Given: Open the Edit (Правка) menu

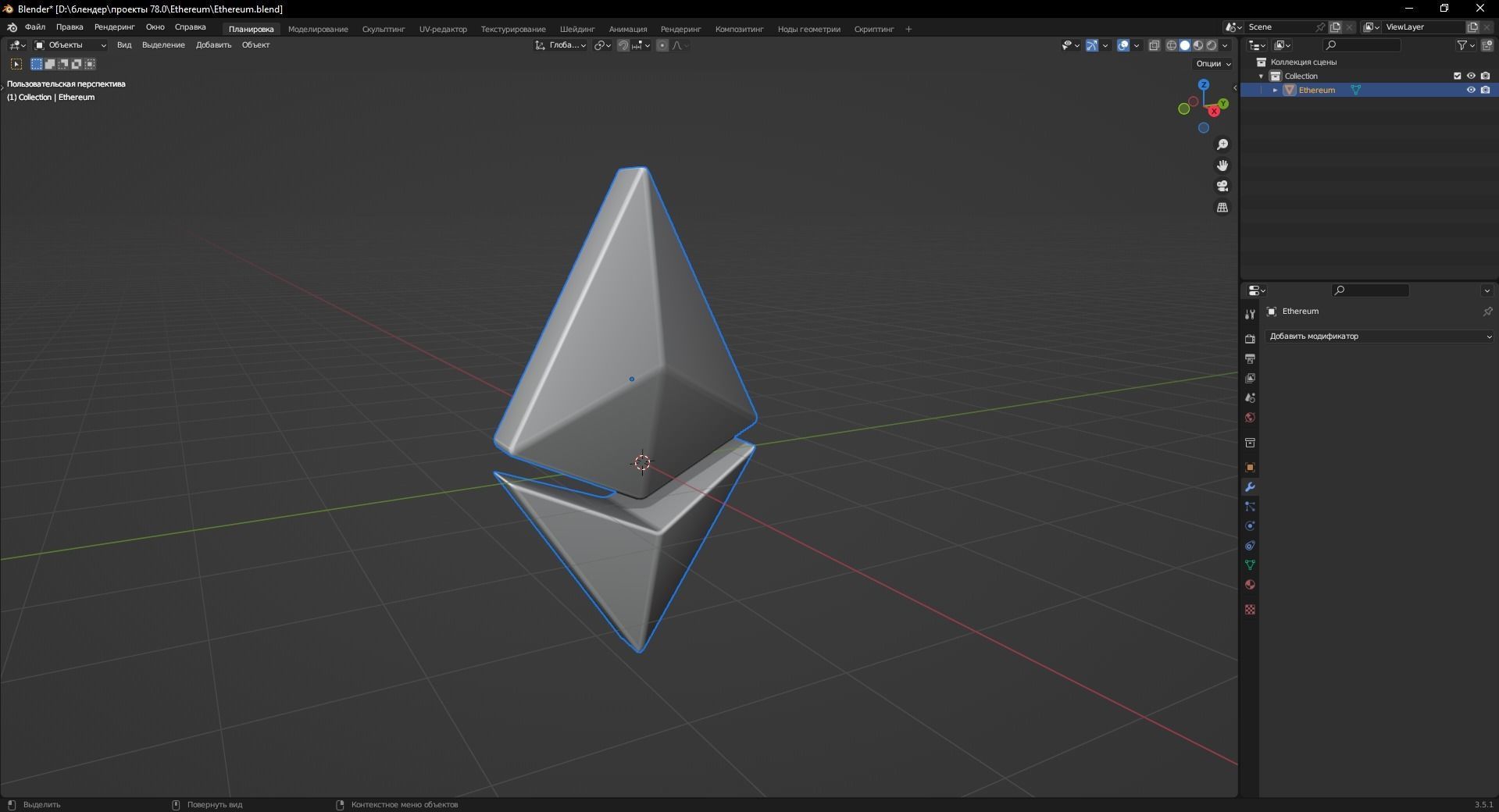Looking at the screenshot, I should click(70, 27).
